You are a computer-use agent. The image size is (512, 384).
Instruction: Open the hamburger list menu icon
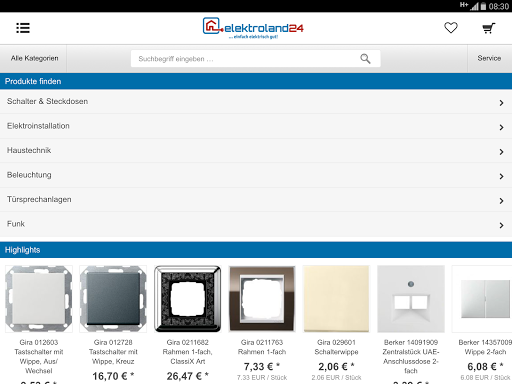point(23,28)
